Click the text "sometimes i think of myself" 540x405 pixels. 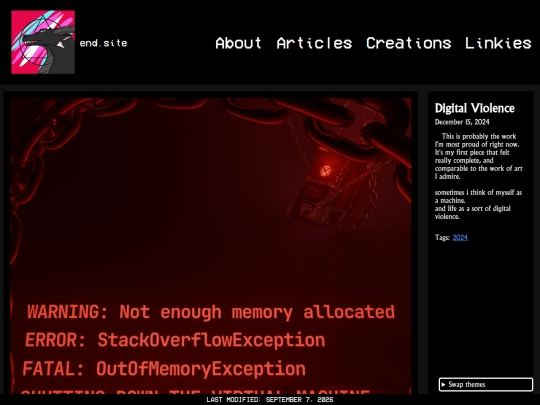point(474,193)
